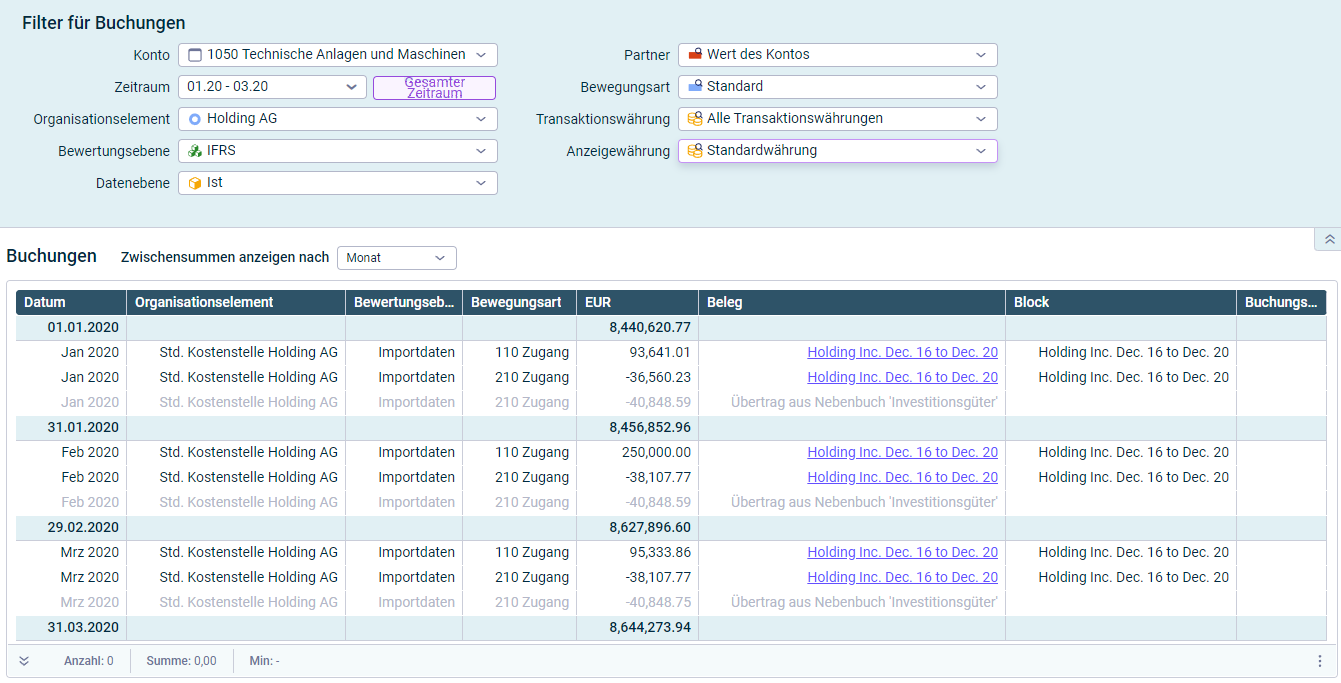
Task: Open the Transaktionswährung dropdown
Action: point(837,119)
